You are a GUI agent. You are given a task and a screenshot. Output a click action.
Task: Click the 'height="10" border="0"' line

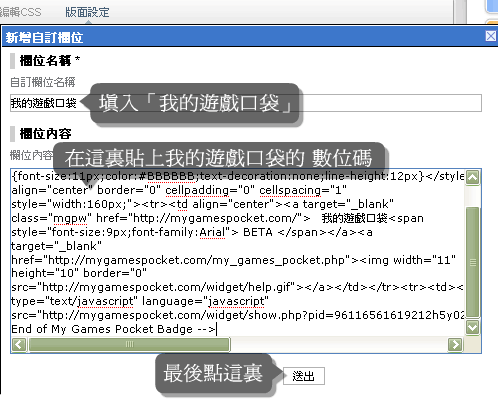[x=79, y=273]
